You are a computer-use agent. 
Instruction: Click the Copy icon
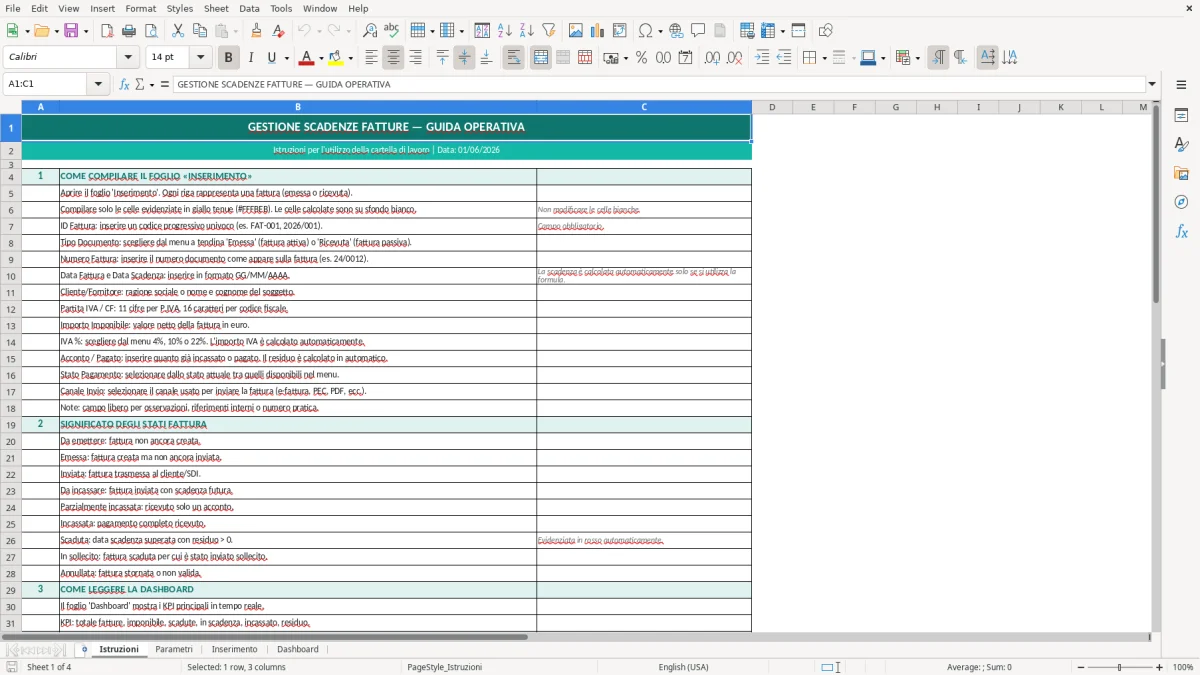point(199,31)
